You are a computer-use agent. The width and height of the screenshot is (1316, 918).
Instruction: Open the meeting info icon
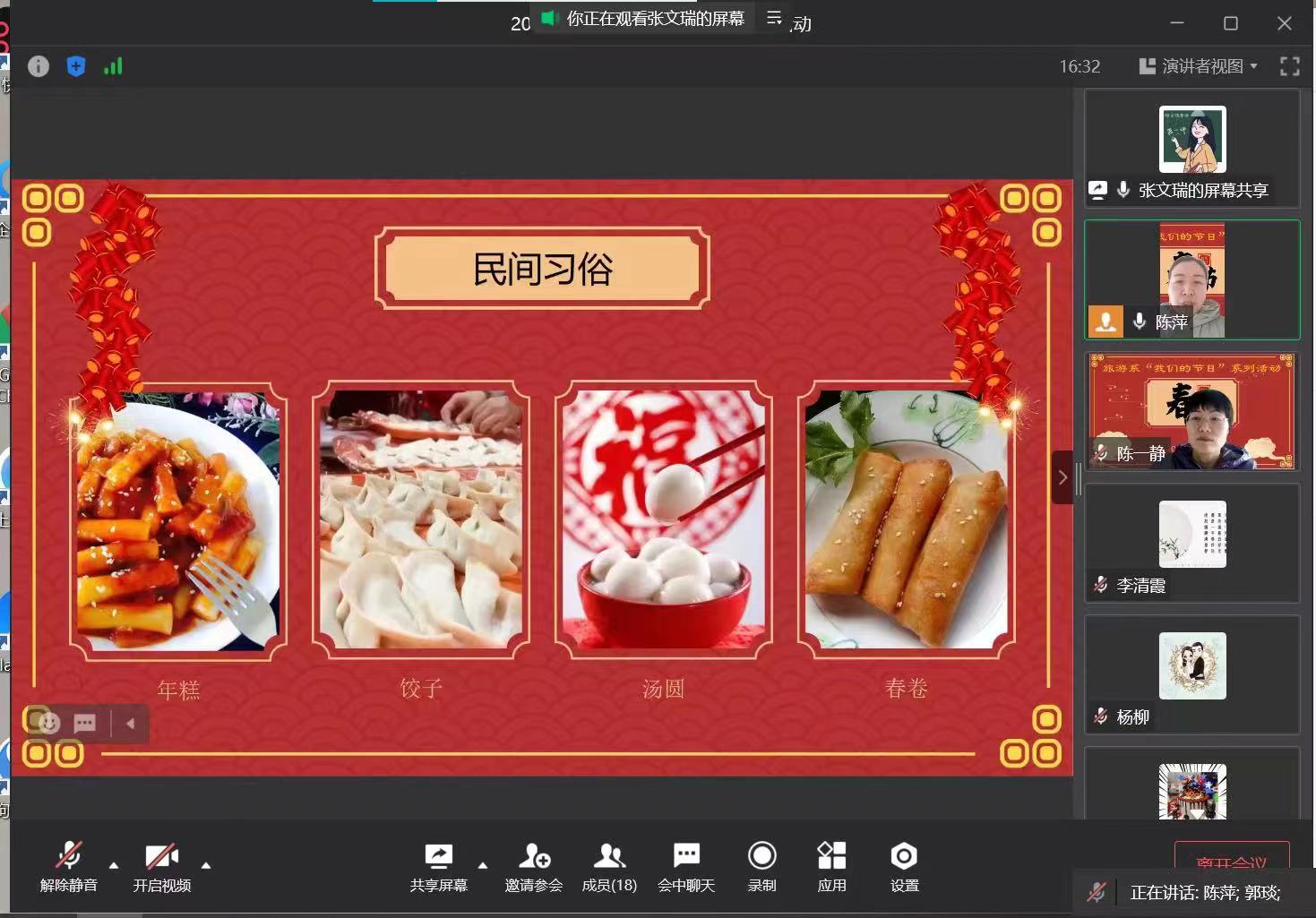pyautogui.click(x=39, y=66)
